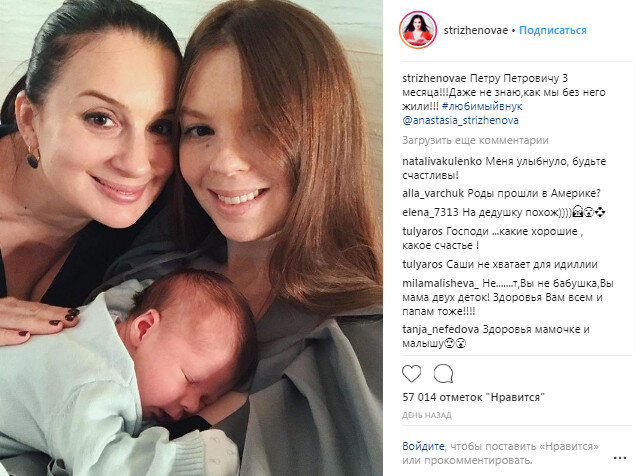This screenshot has width=635, height=476.
Task: Expand Загрузить еще комментарии
Action: (x=475, y=141)
